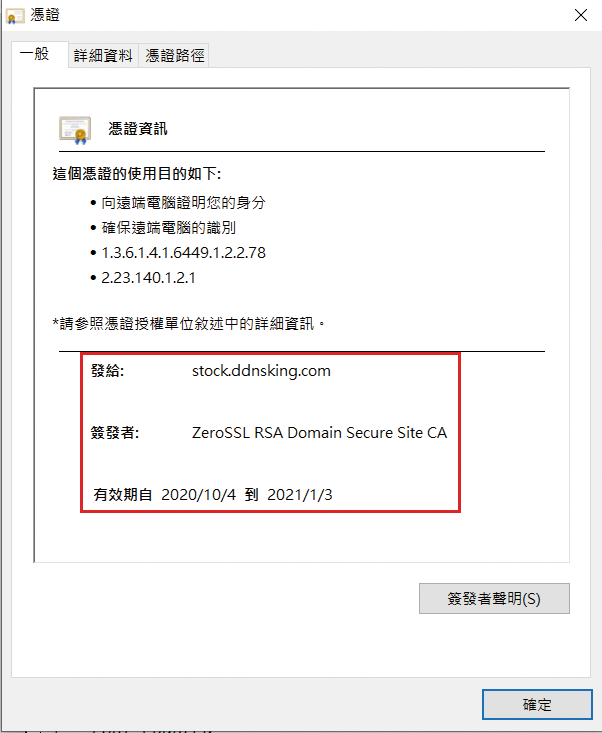Screen dimensions: 602x733
Task: Switch to the 一般 tab
Action: 35,54
